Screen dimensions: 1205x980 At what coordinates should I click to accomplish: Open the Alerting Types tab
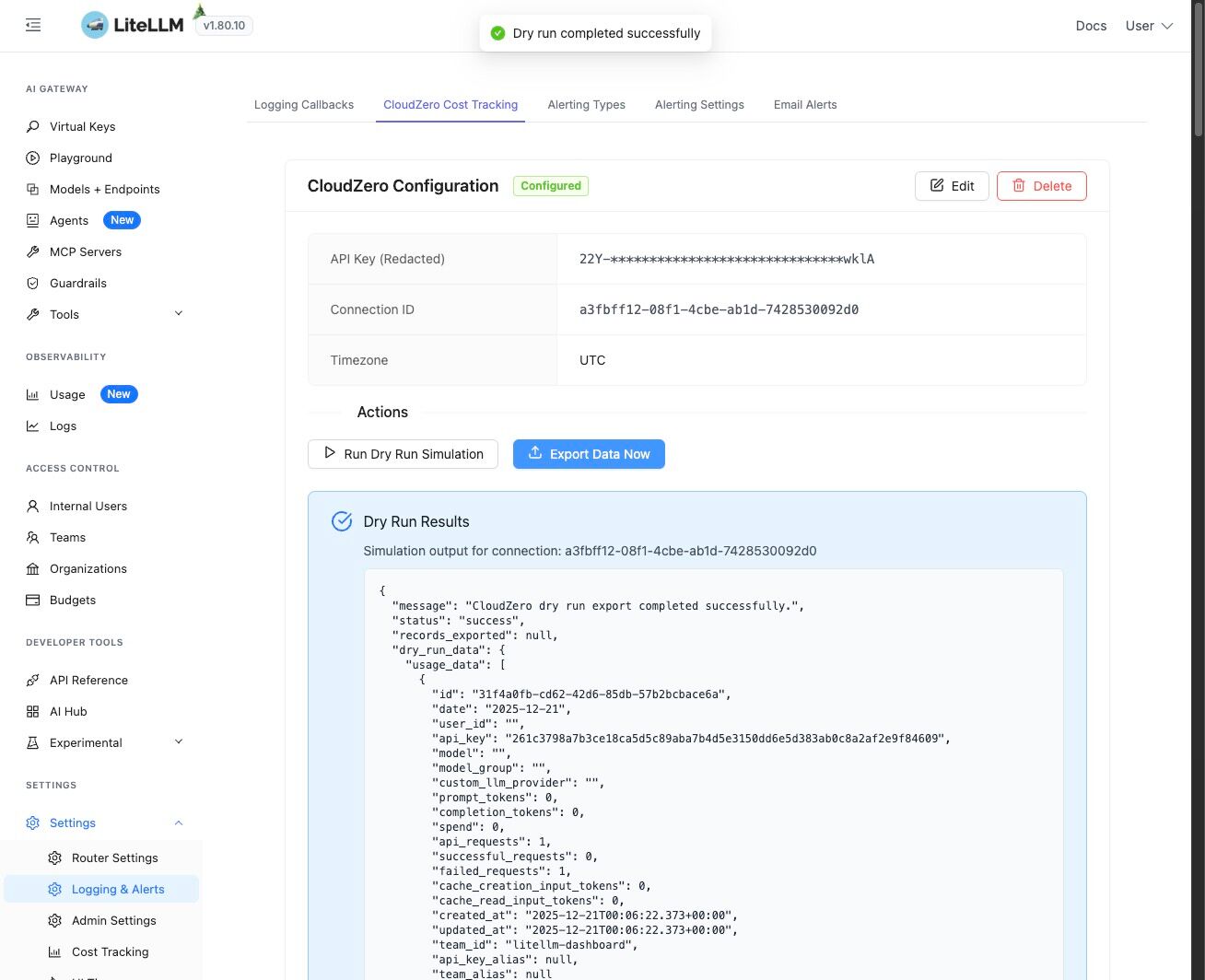point(587,105)
